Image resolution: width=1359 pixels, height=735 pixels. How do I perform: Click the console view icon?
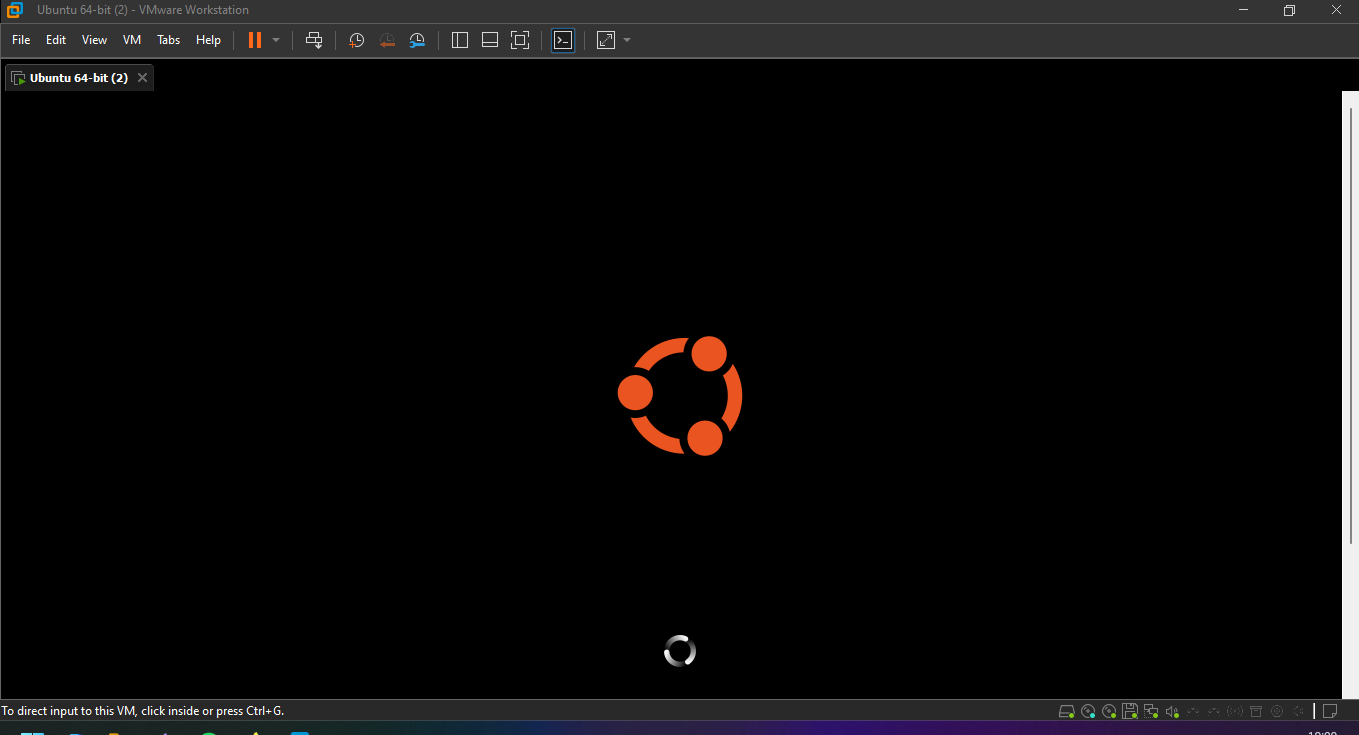point(563,40)
